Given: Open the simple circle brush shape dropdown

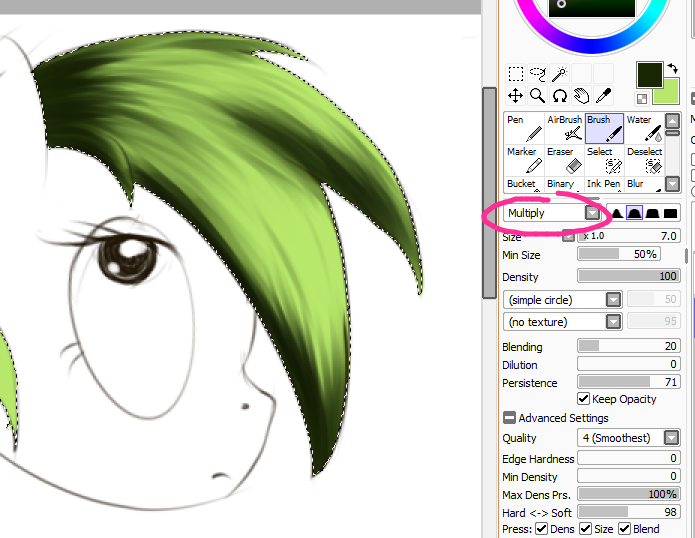Looking at the screenshot, I should pos(613,300).
